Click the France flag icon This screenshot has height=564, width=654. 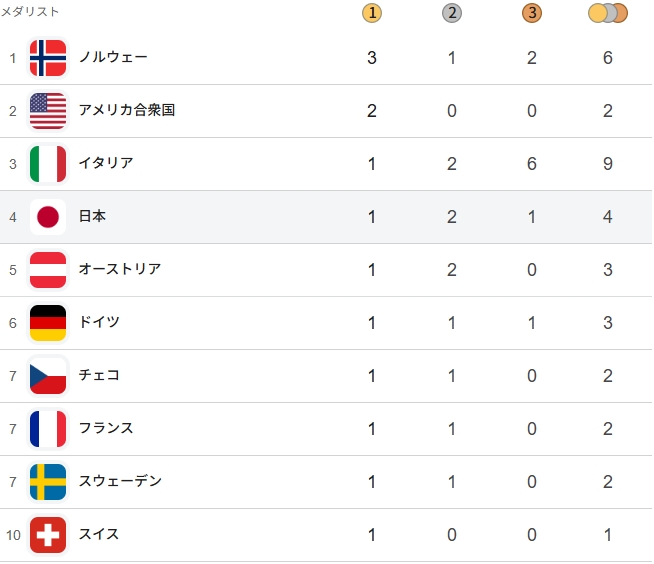tap(48, 429)
